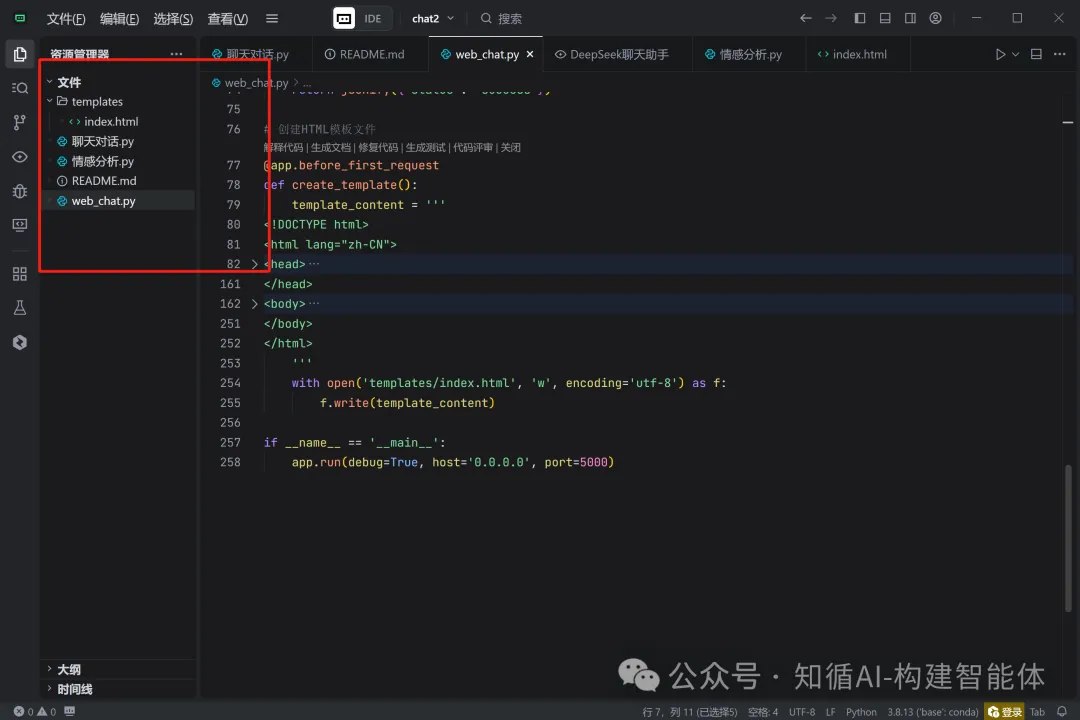Open 查看(V) menu

coord(227,19)
